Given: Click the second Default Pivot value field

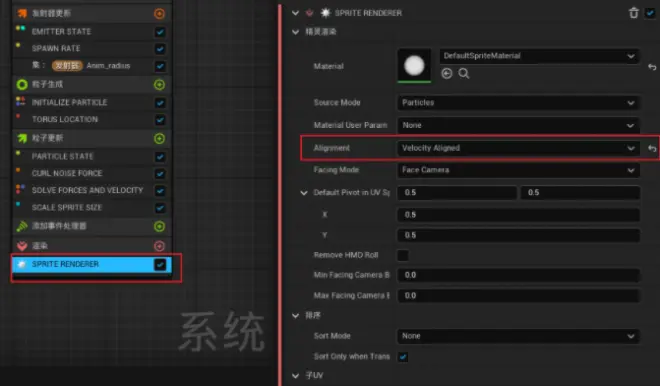Looking at the screenshot, I should [580, 193].
